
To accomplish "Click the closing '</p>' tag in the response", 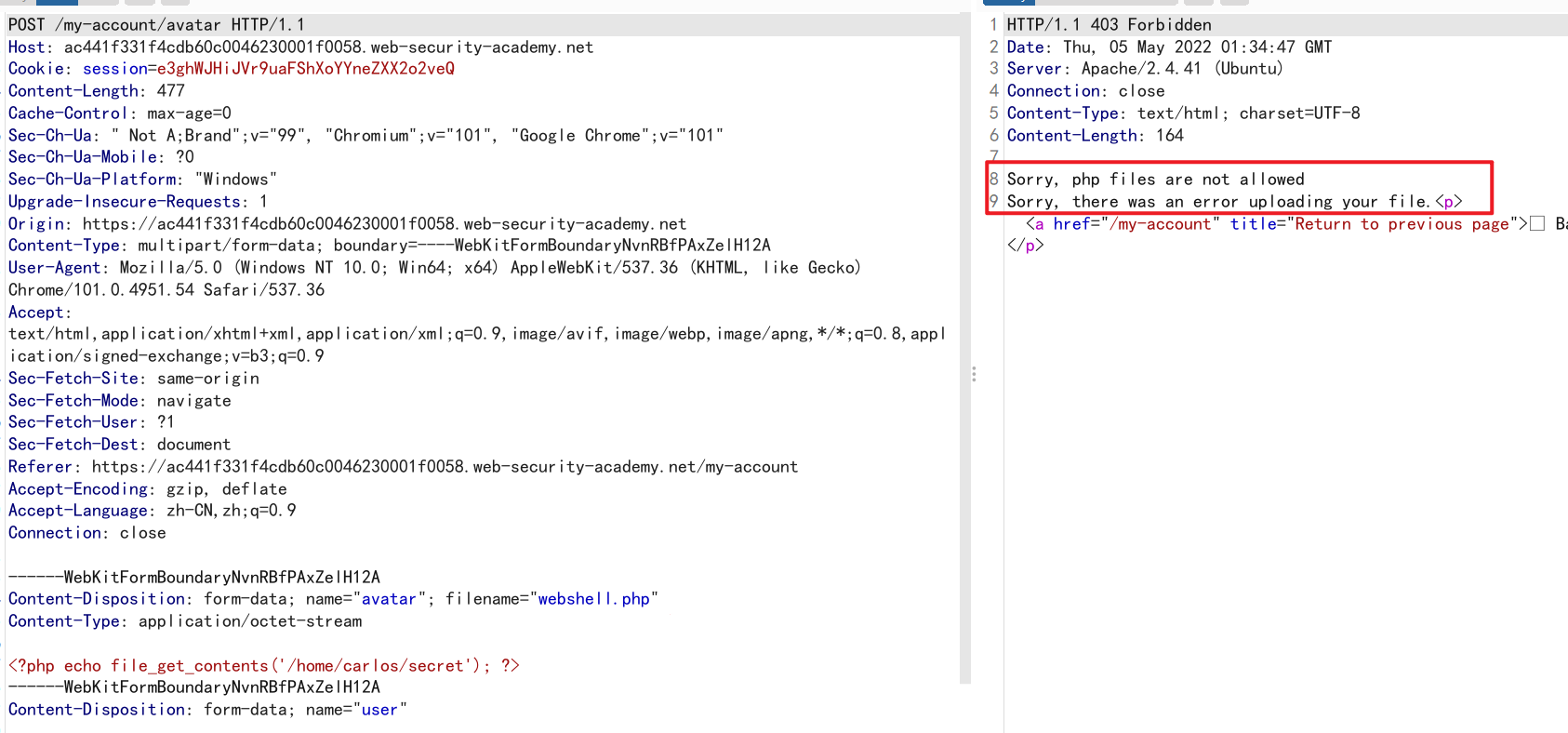I will click(x=1026, y=246).
